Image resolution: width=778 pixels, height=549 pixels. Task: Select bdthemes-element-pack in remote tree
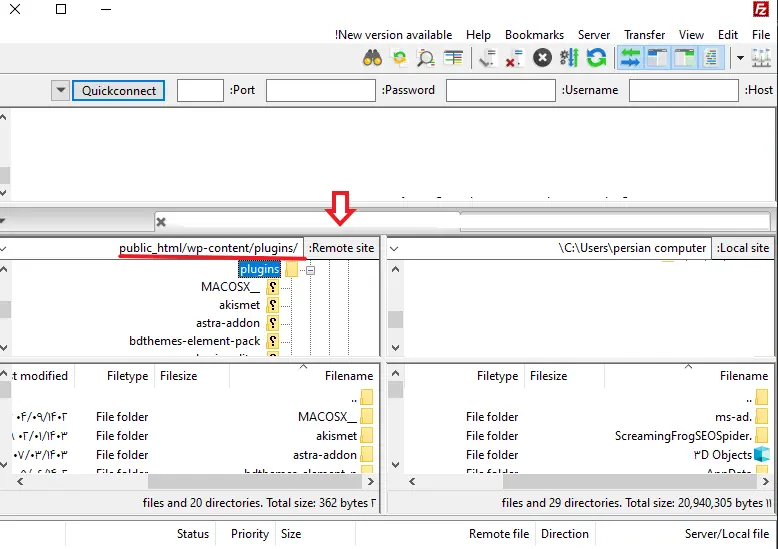click(x=194, y=341)
